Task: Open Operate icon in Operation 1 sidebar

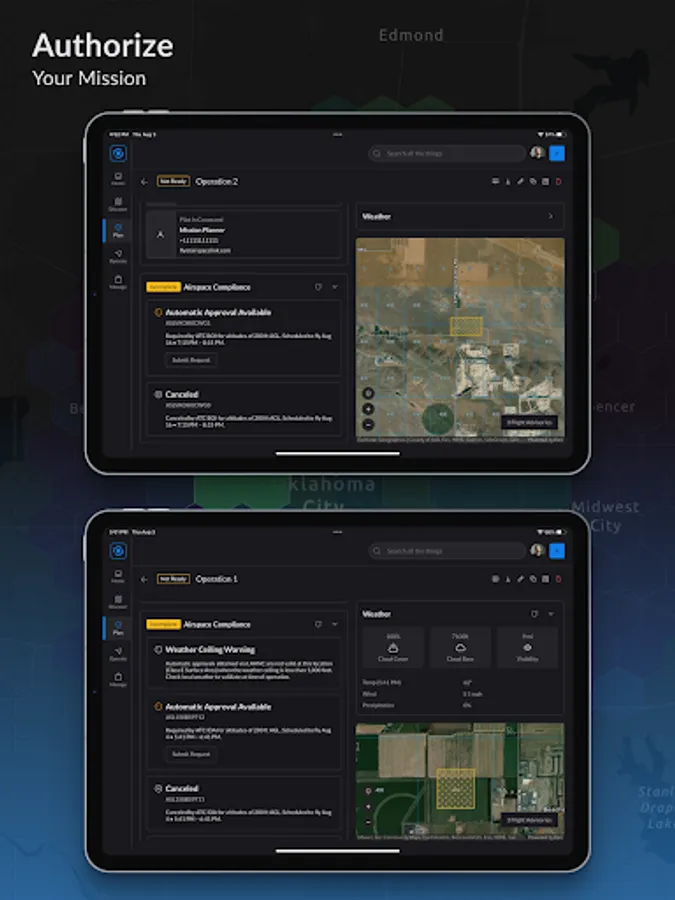Action: tap(118, 654)
